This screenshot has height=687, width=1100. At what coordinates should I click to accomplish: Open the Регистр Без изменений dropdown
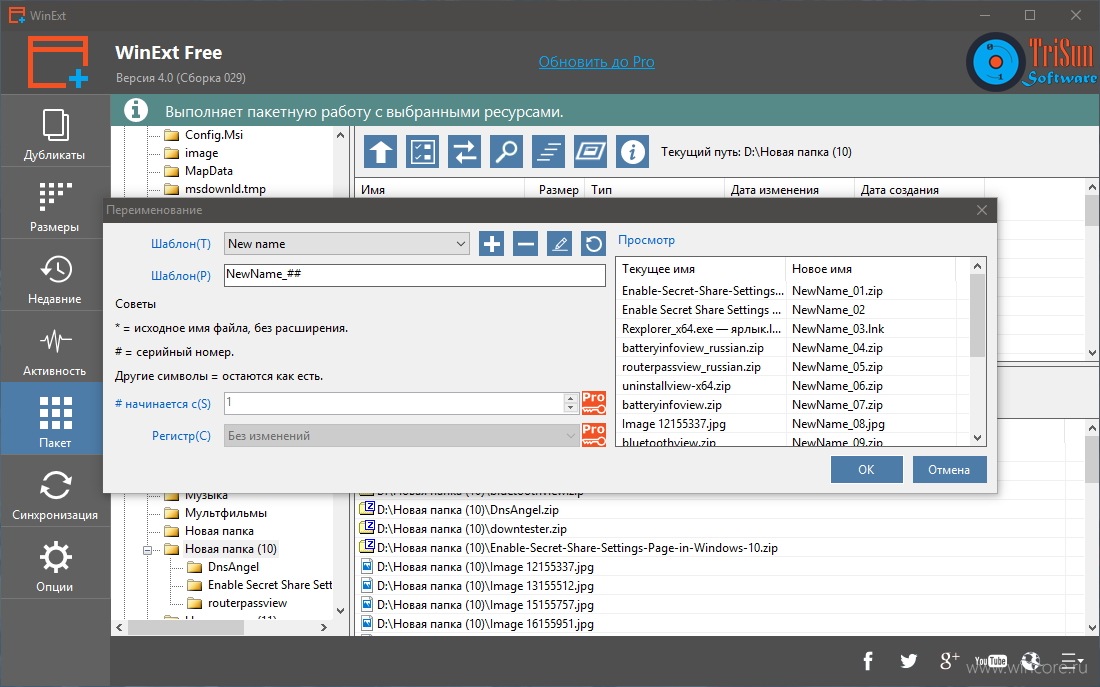(401, 436)
